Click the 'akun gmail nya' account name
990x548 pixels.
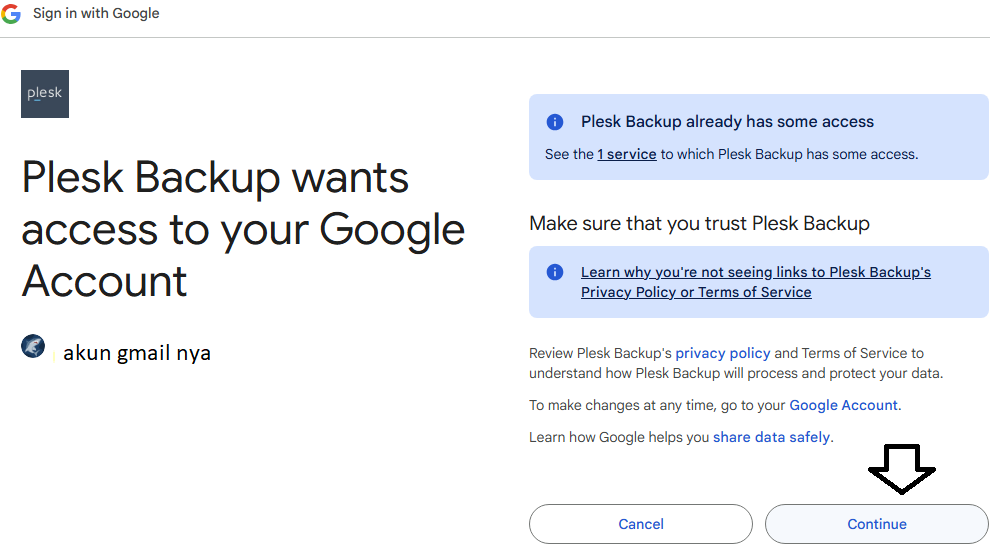click(137, 352)
